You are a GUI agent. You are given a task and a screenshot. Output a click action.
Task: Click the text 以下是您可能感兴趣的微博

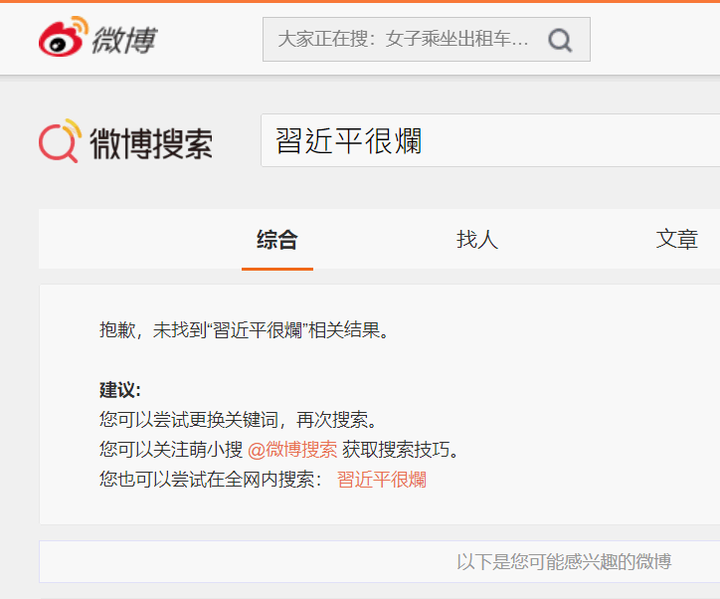click(564, 561)
